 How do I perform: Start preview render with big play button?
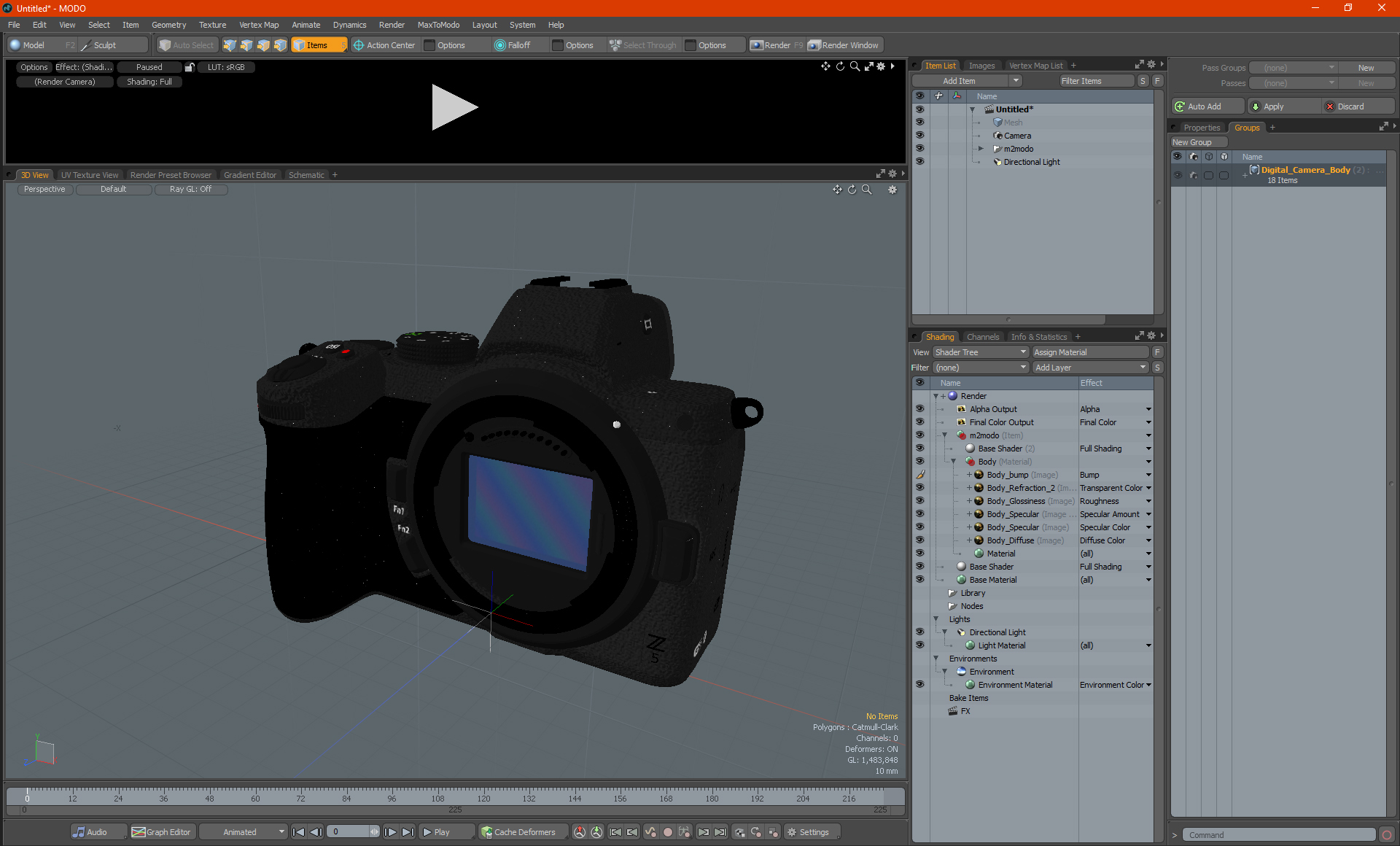(454, 107)
